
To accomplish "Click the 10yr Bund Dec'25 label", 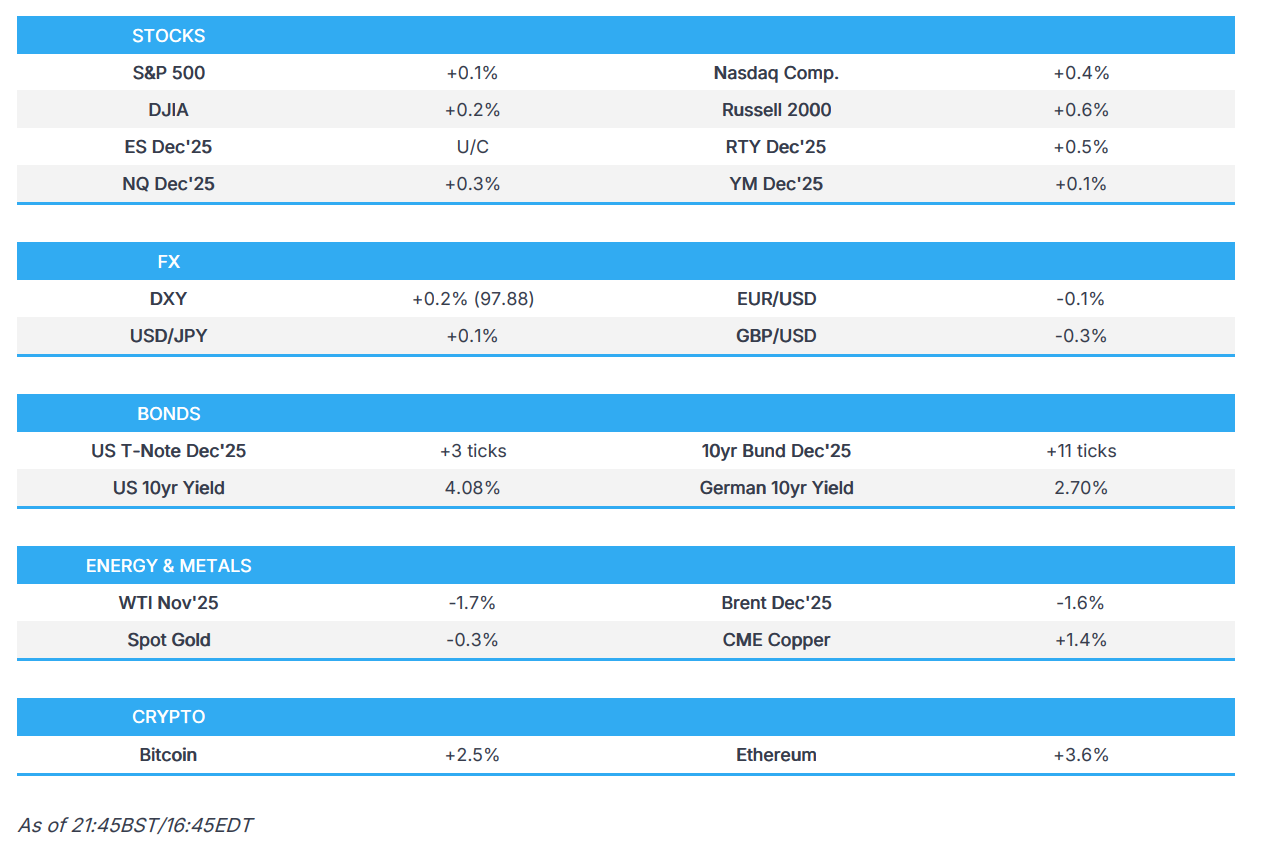I will pos(776,451).
